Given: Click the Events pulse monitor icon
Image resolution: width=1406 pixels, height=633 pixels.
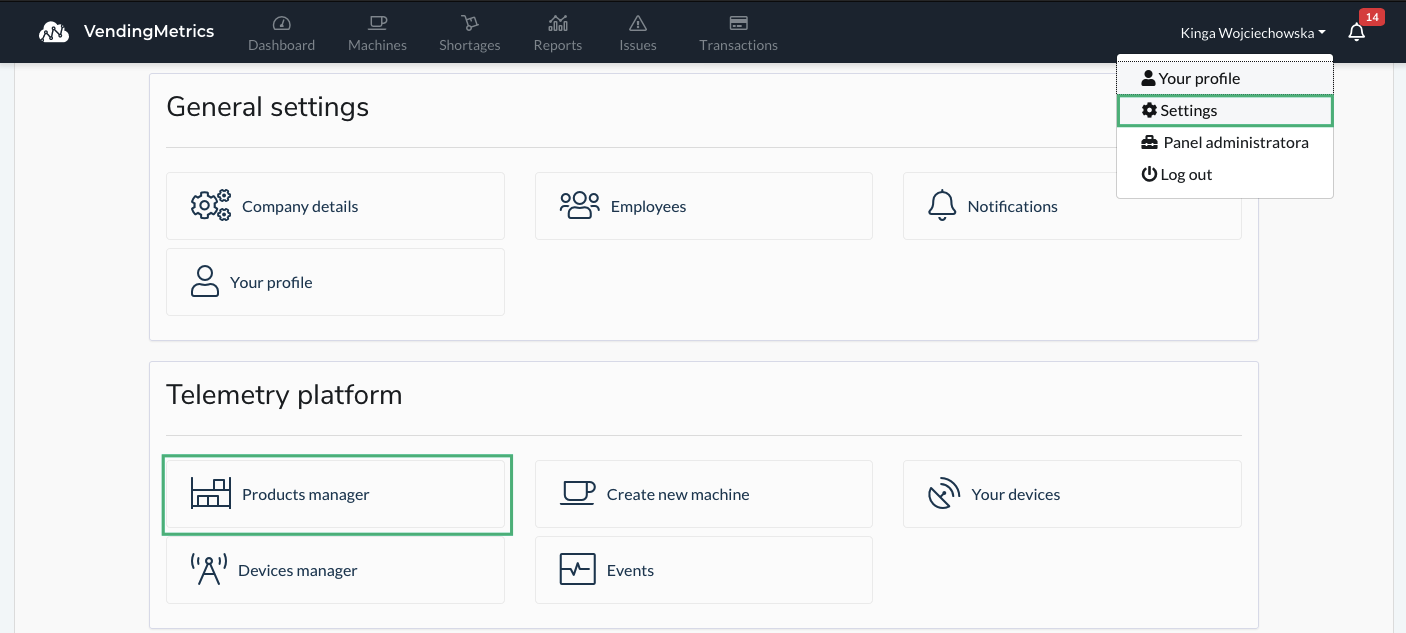Looking at the screenshot, I should point(577,569).
